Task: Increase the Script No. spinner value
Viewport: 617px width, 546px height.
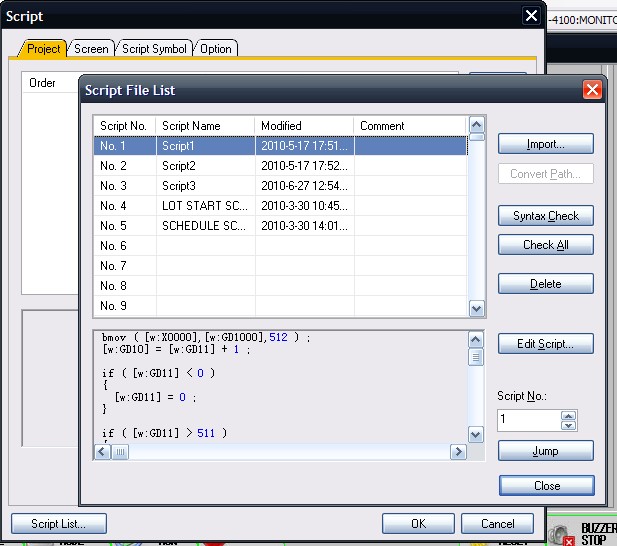Action: click(x=568, y=415)
